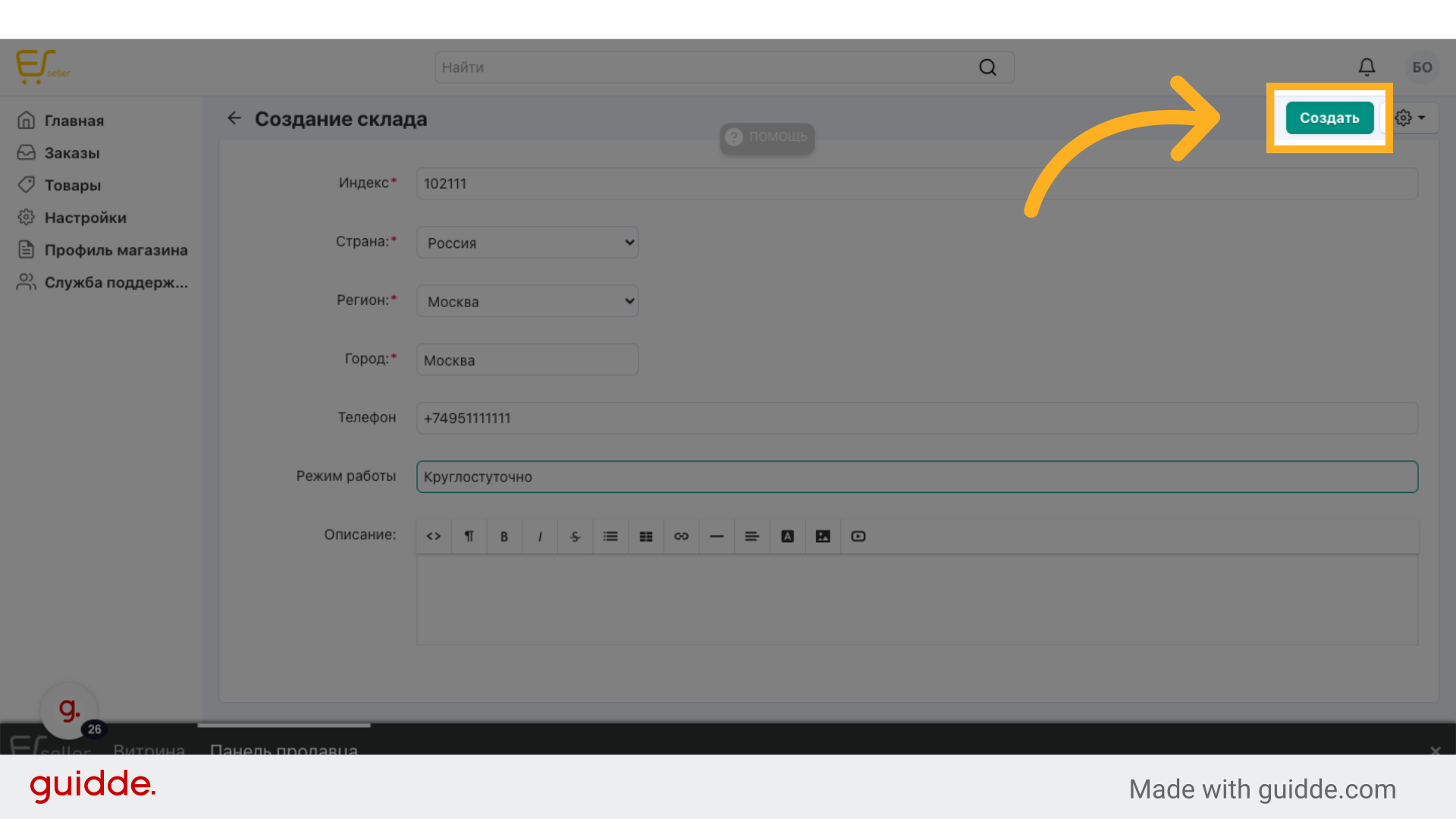Open gear settings dropdown near Создать

pos(1410,118)
